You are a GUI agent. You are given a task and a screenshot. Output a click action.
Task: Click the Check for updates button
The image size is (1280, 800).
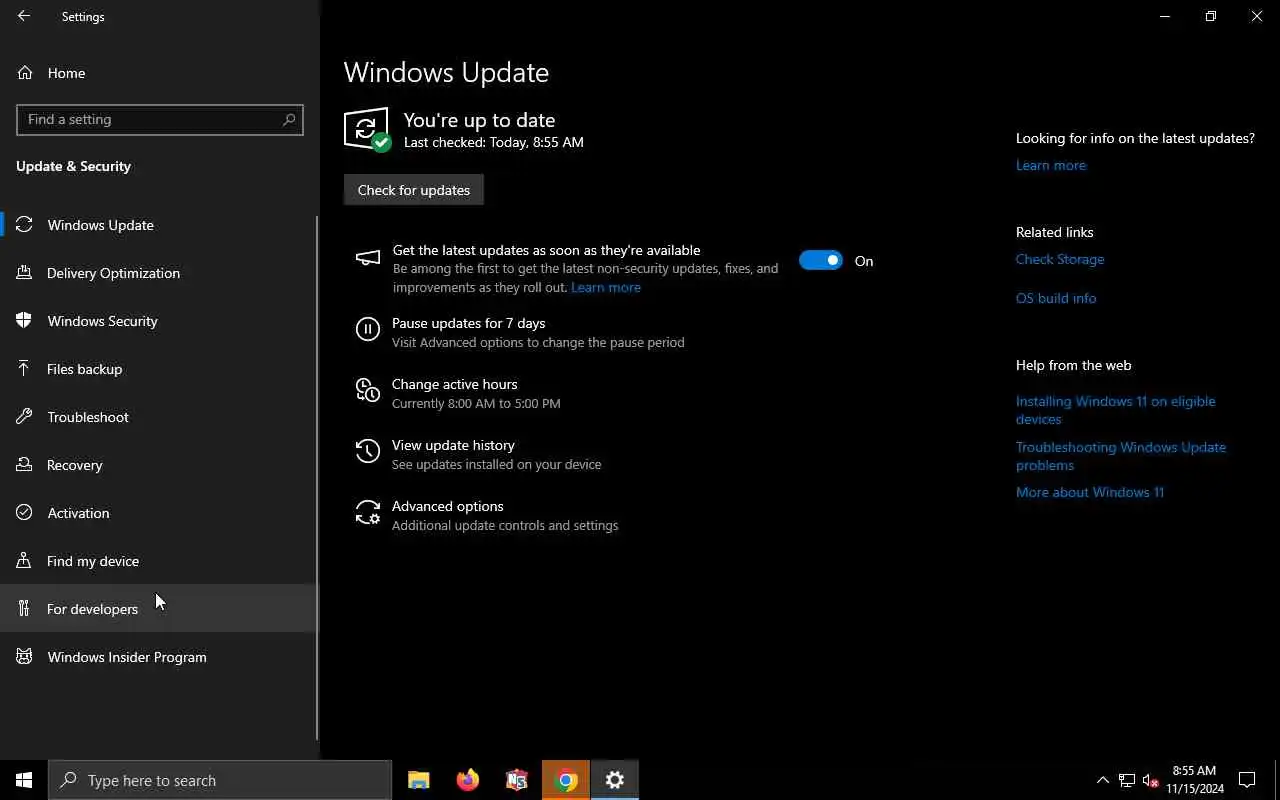pos(414,190)
